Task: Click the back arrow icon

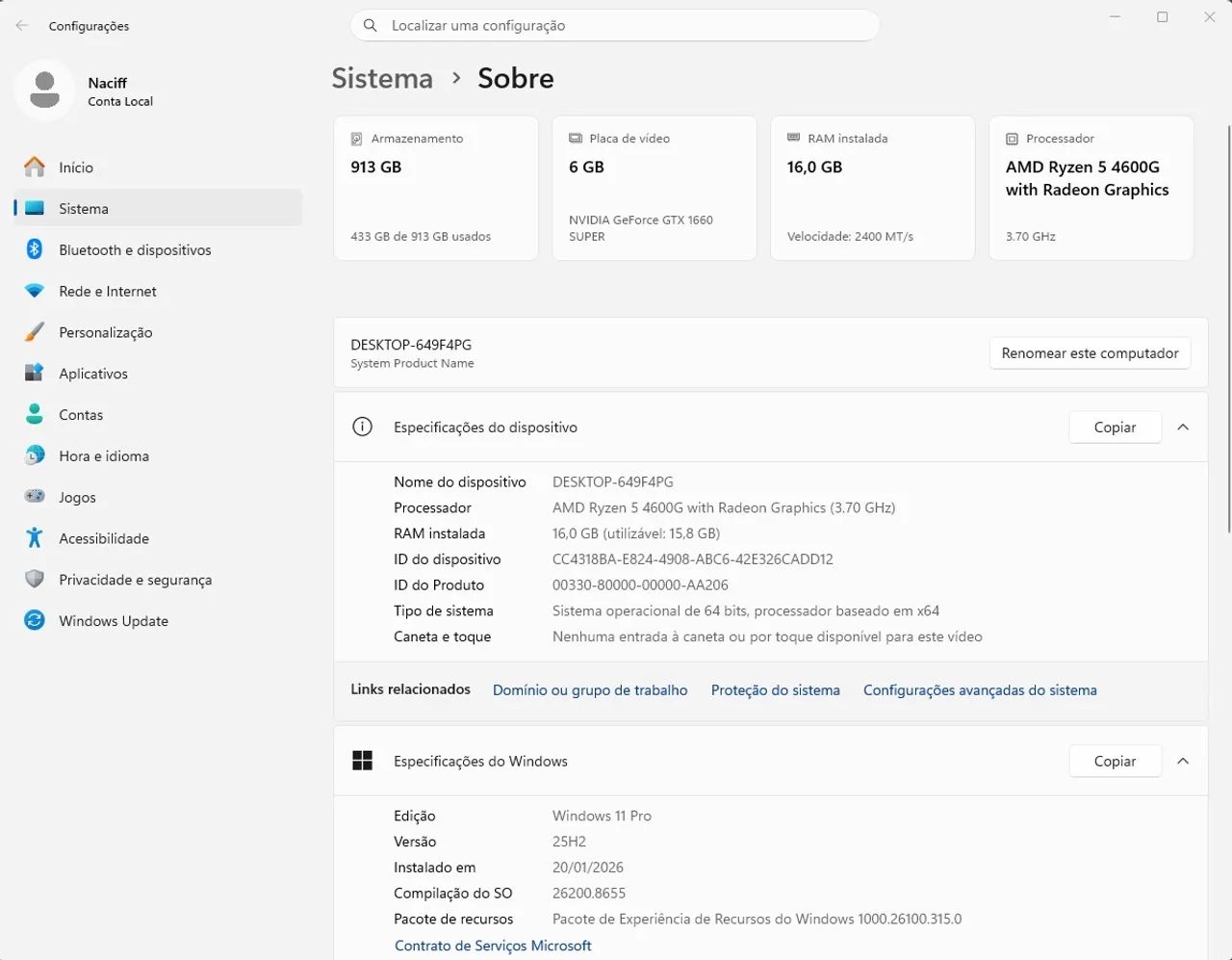Action: [x=22, y=26]
